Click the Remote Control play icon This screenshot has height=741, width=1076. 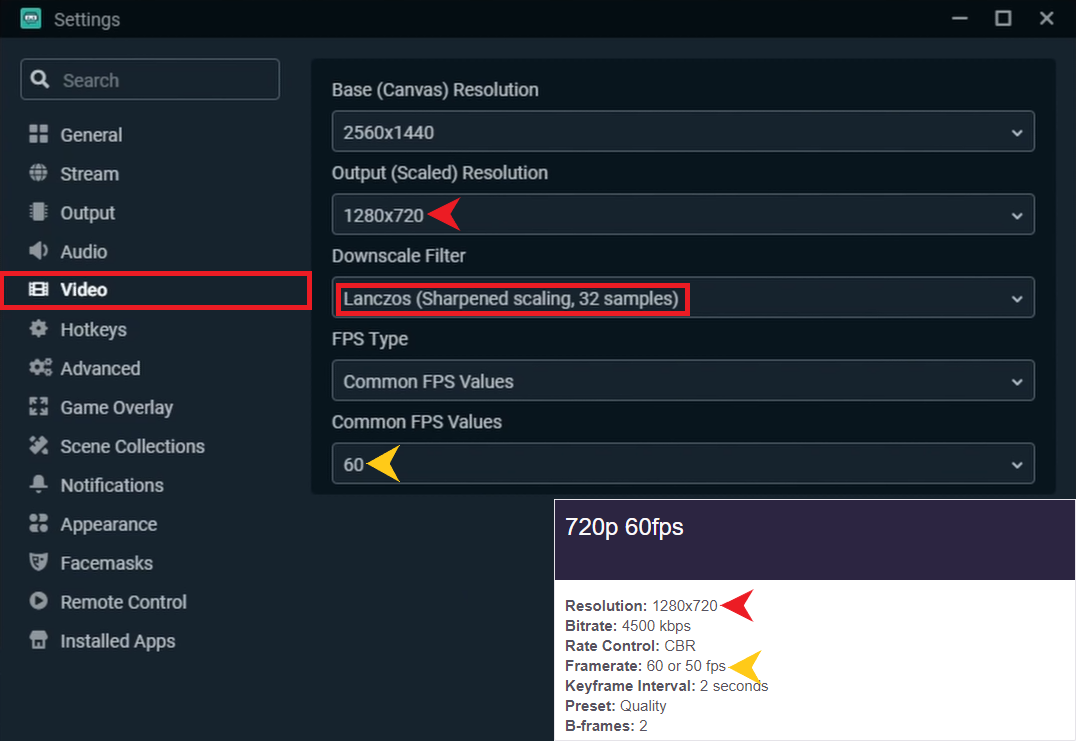tap(38, 601)
